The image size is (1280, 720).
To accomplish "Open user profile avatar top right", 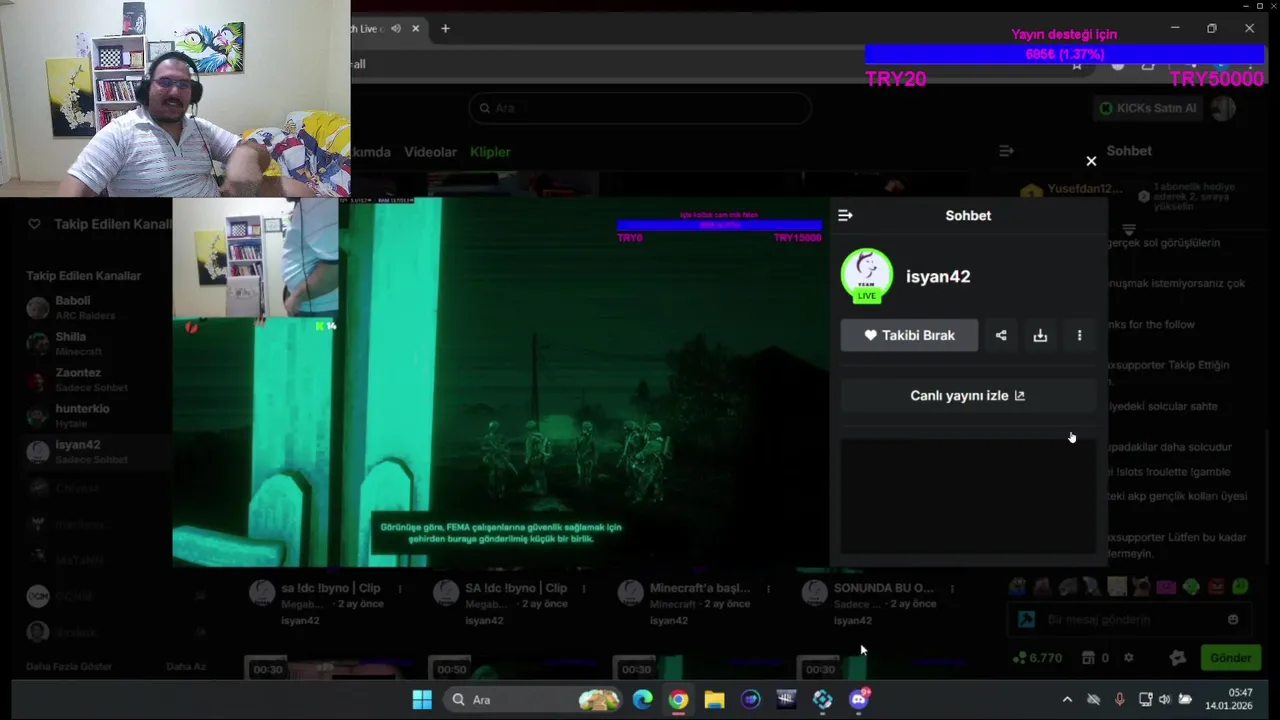I will click(1223, 108).
